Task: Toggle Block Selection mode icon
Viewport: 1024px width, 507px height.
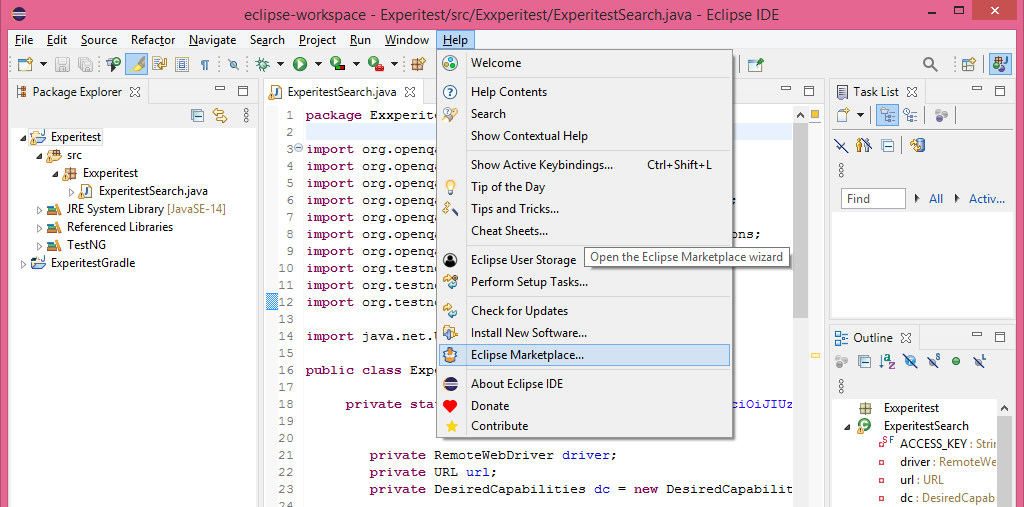Action: point(182,64)
